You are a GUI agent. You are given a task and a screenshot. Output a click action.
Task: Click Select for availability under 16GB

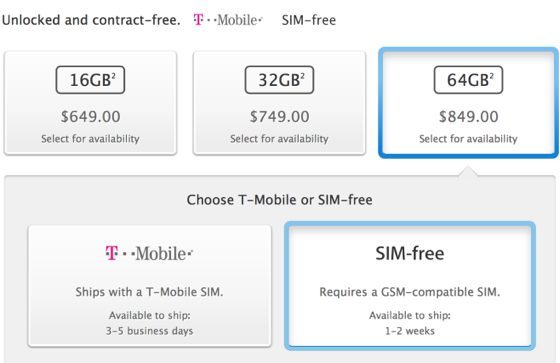[x=90, y=139]
